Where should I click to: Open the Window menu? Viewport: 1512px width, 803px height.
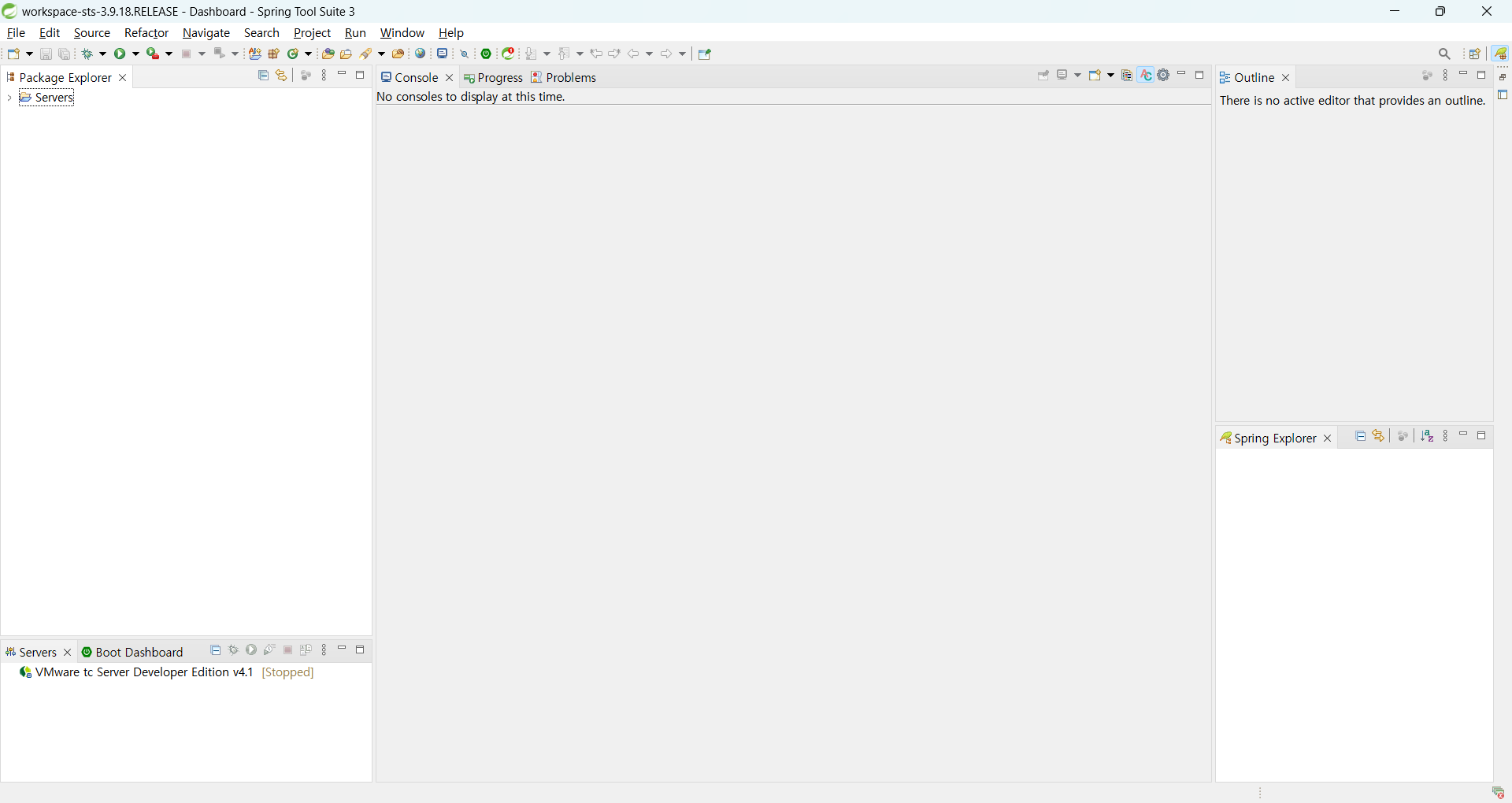402,33
